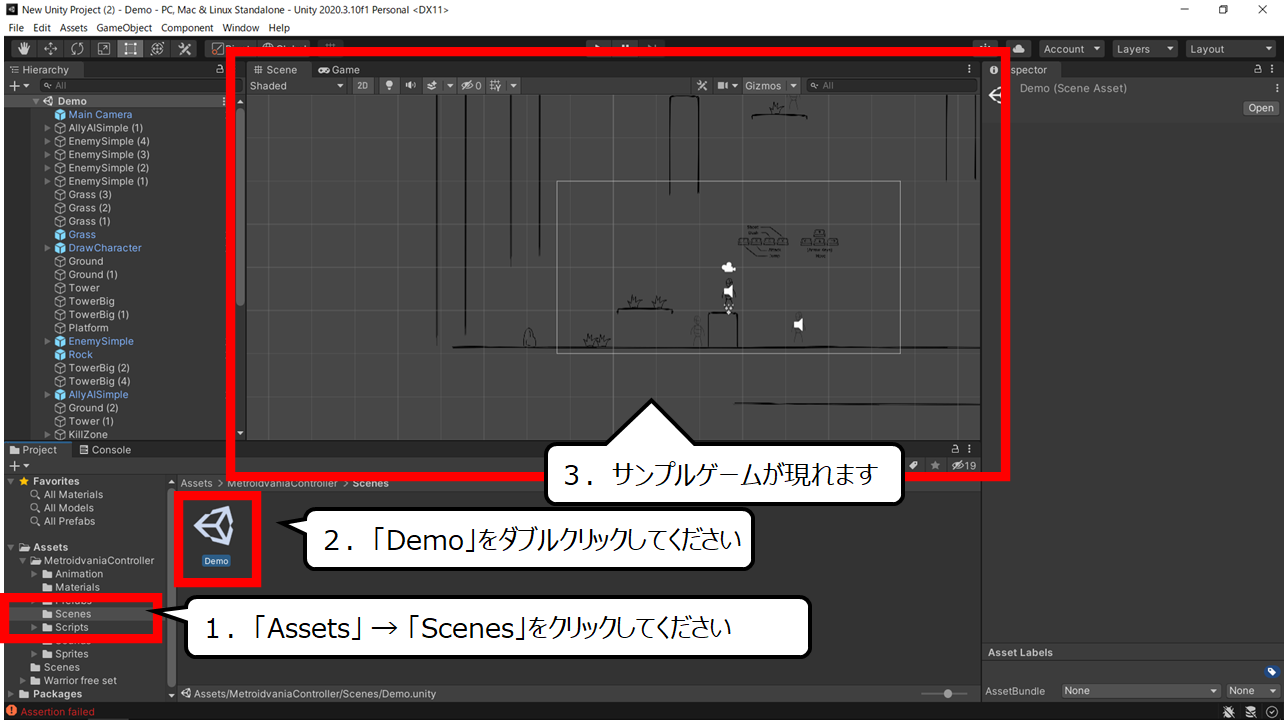Open Scene view component tools icon

[701, 86]
